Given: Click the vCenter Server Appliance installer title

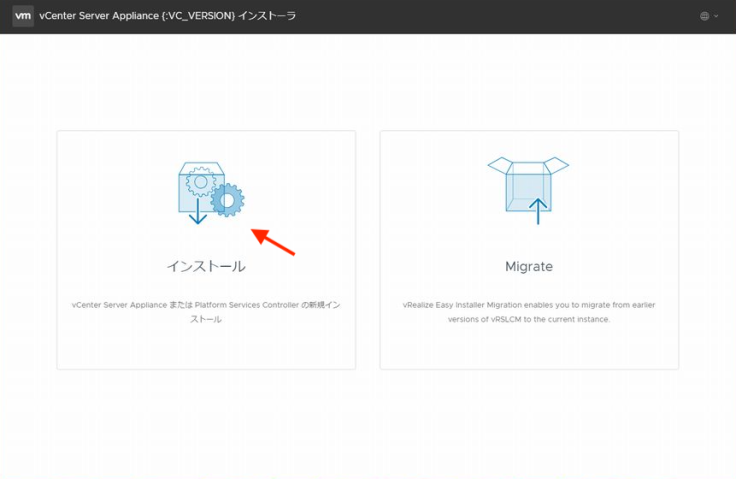Looking at the screenshot, I should [x=168, y=16].
